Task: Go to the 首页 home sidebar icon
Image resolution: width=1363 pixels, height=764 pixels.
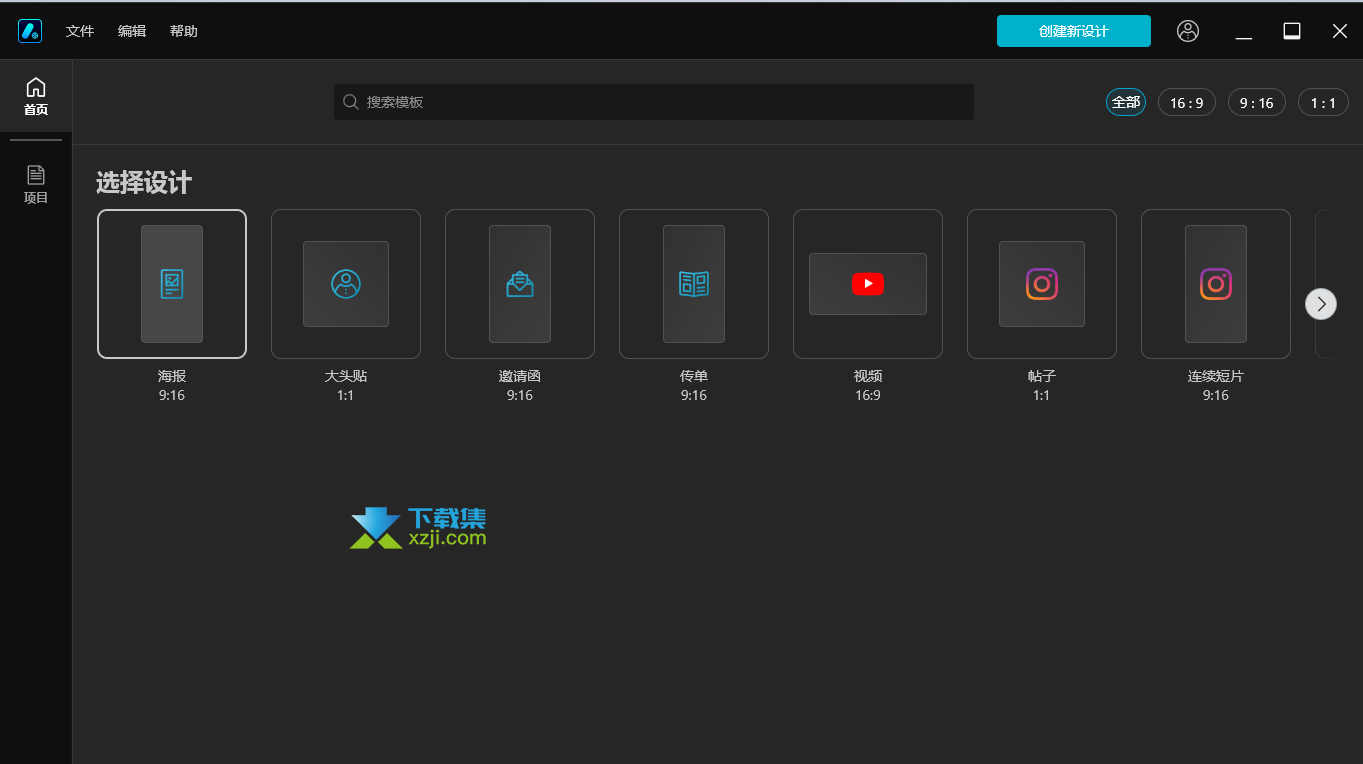Action: (x=36, y=96)
